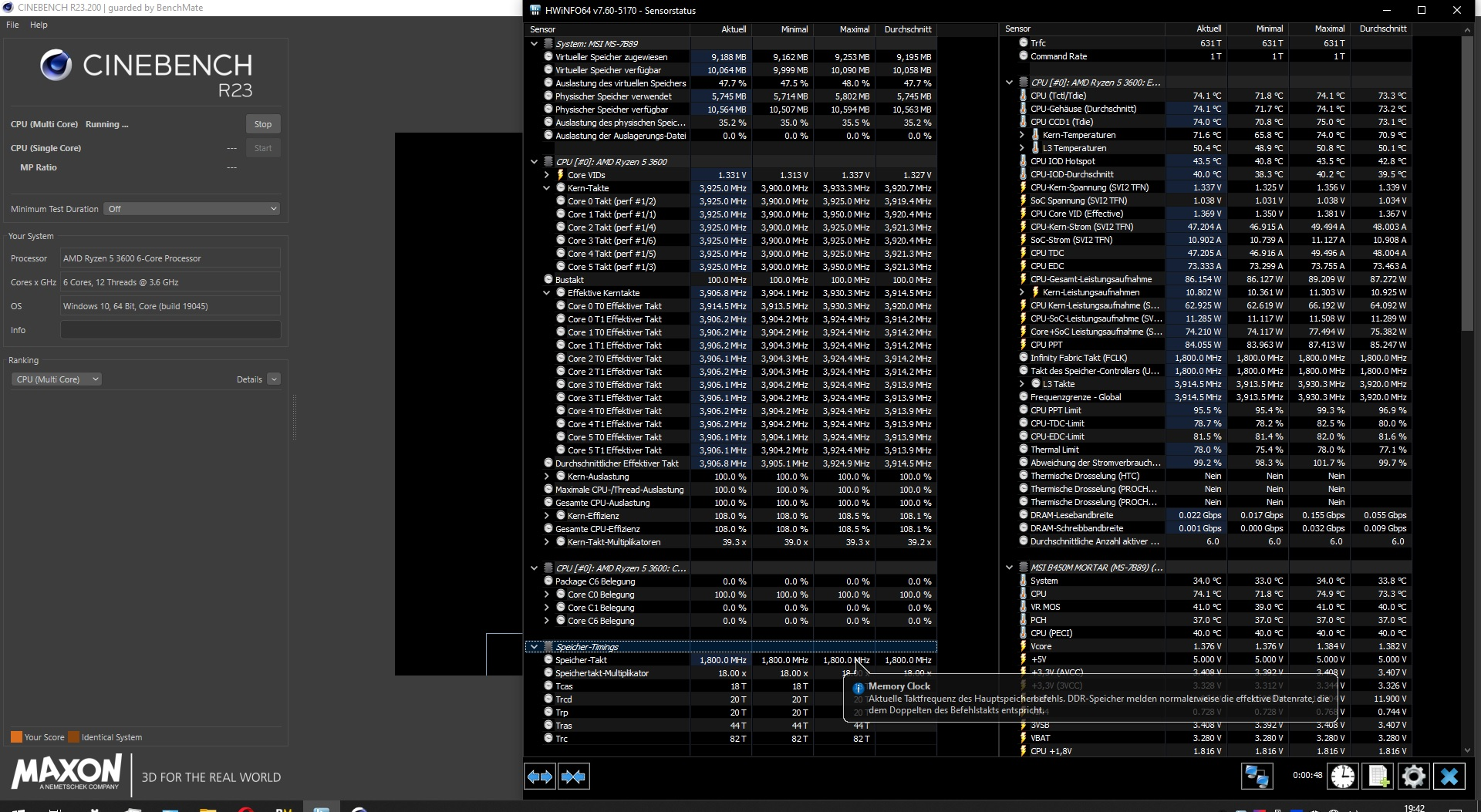The image size is (1481, 812).
Task: Expand the Core VIDs row
Action: pyautogui.click(x=546, y=175)
